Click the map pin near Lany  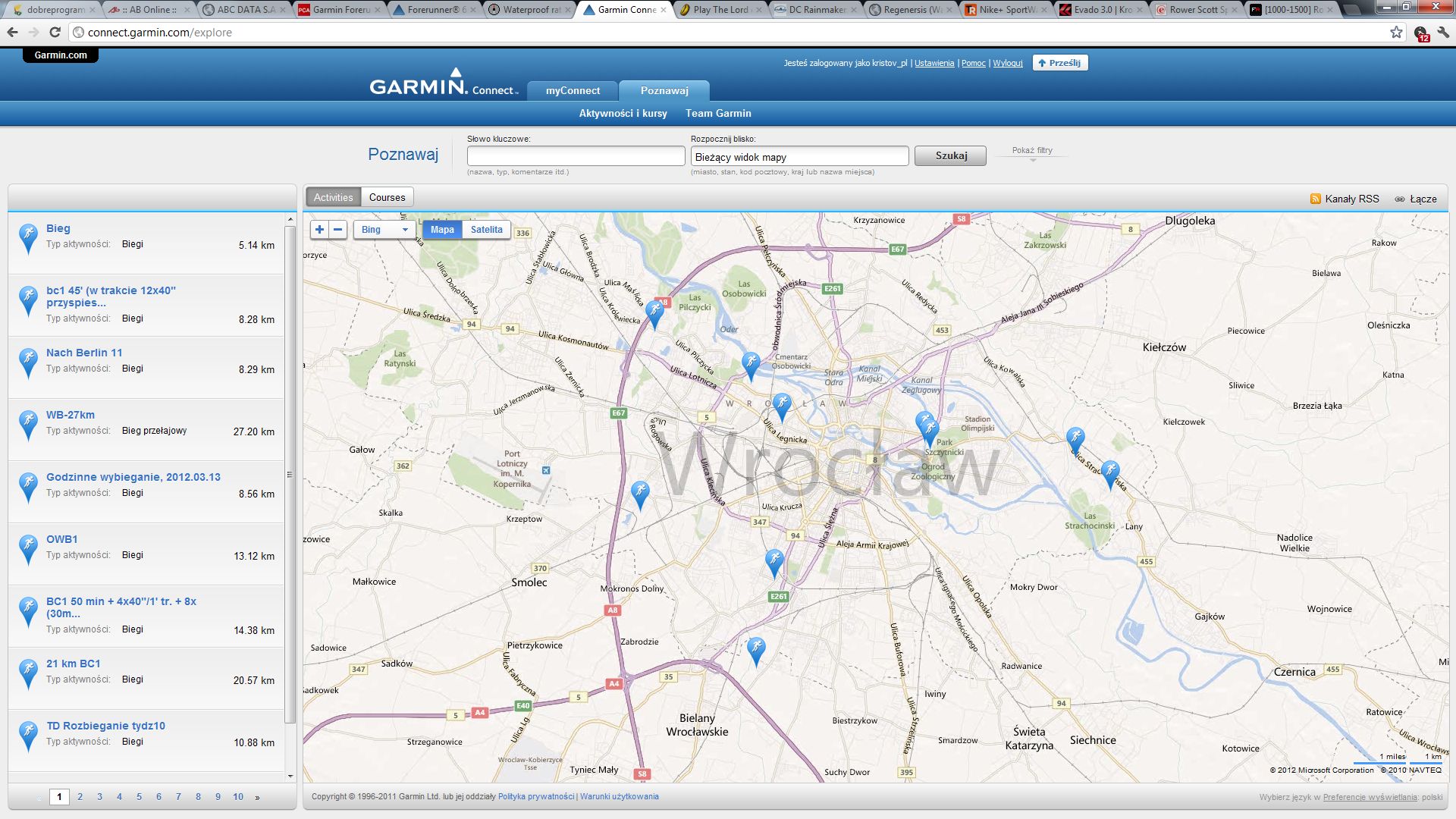click(x=1110, y=475)
